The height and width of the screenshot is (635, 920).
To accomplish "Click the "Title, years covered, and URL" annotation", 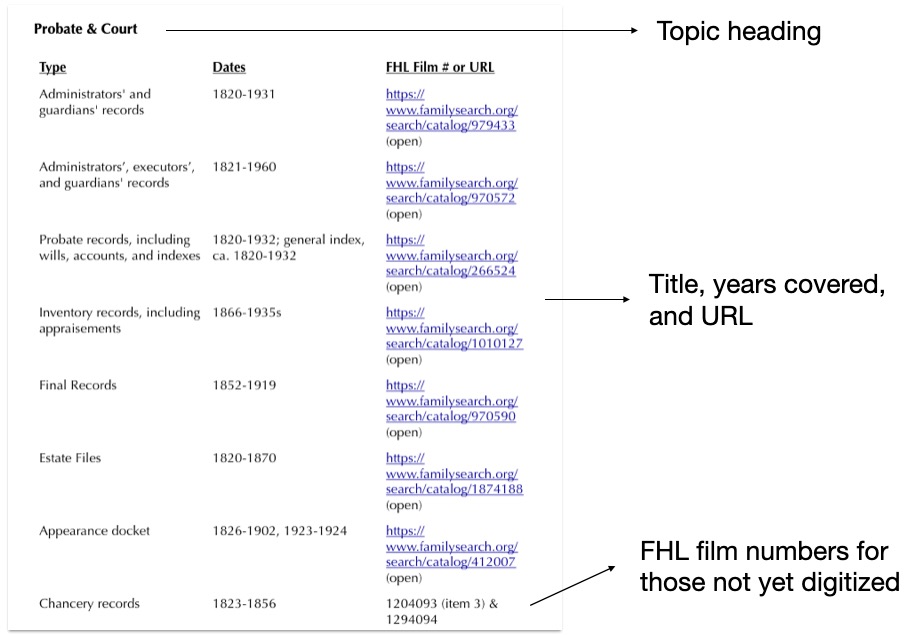I will (767, 301).
